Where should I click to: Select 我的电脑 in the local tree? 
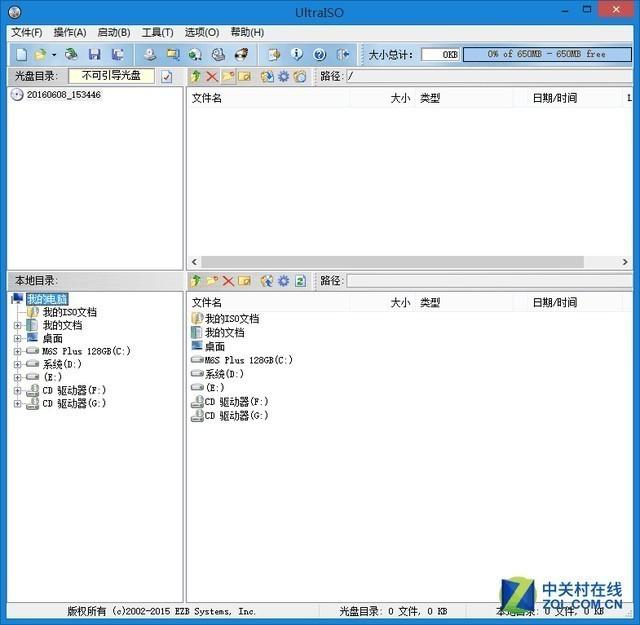point(47,299)
